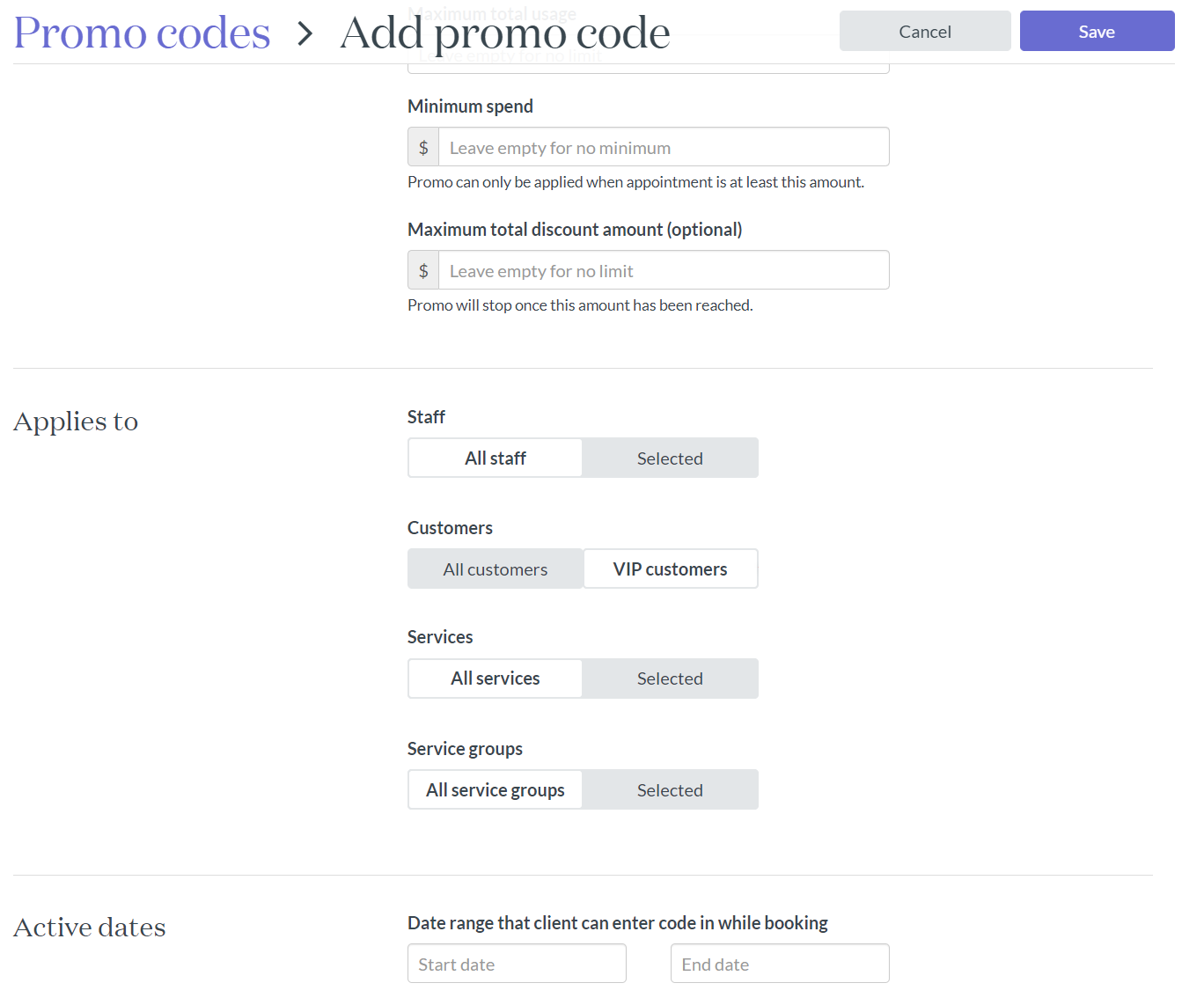
Task: Click the Start date field
Action: click(516, 963)
